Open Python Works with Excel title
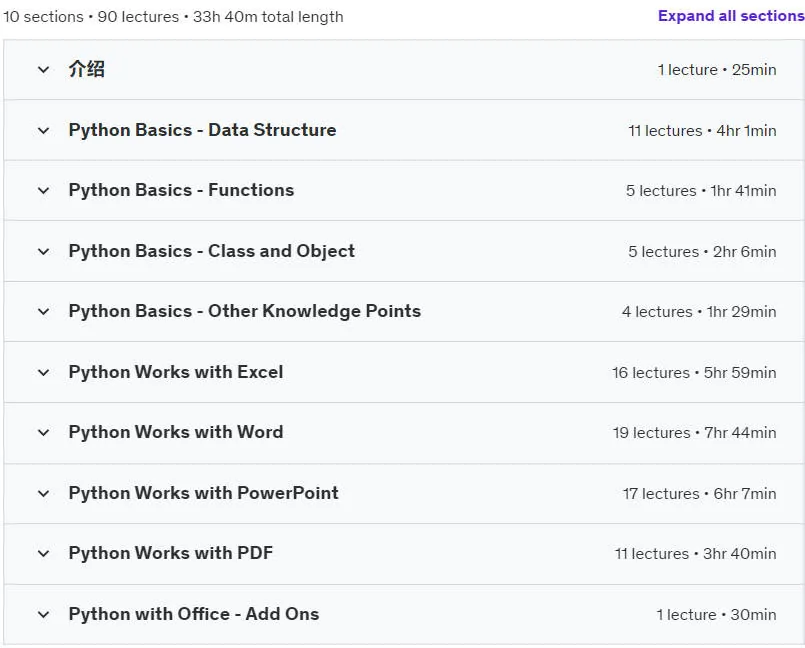805x648 pixels. click(x=176, y=372)
